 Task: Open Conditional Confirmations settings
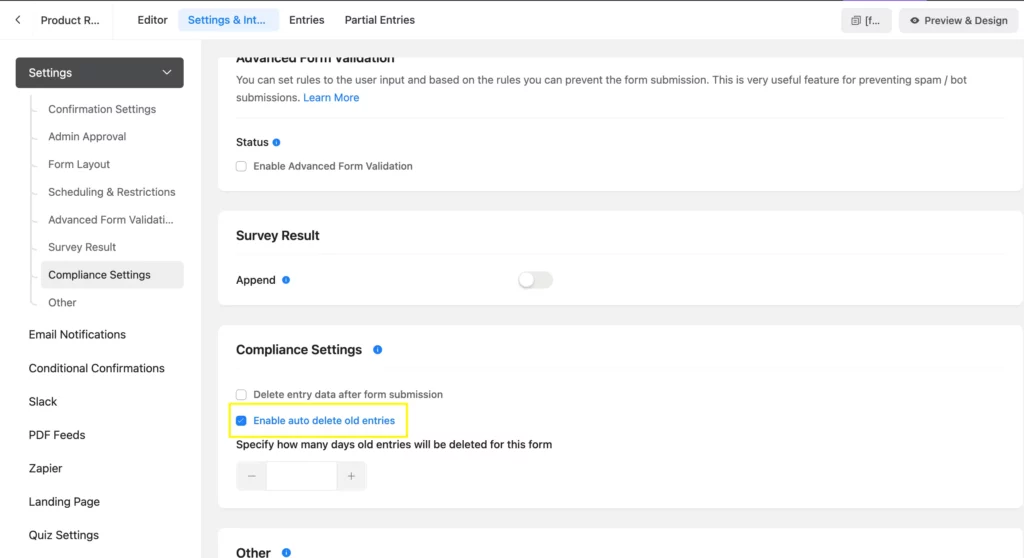(97, 369)
